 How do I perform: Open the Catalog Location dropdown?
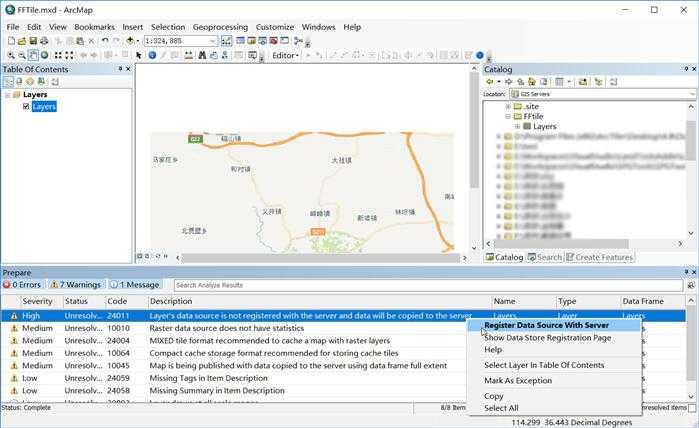tap(691, 94)
